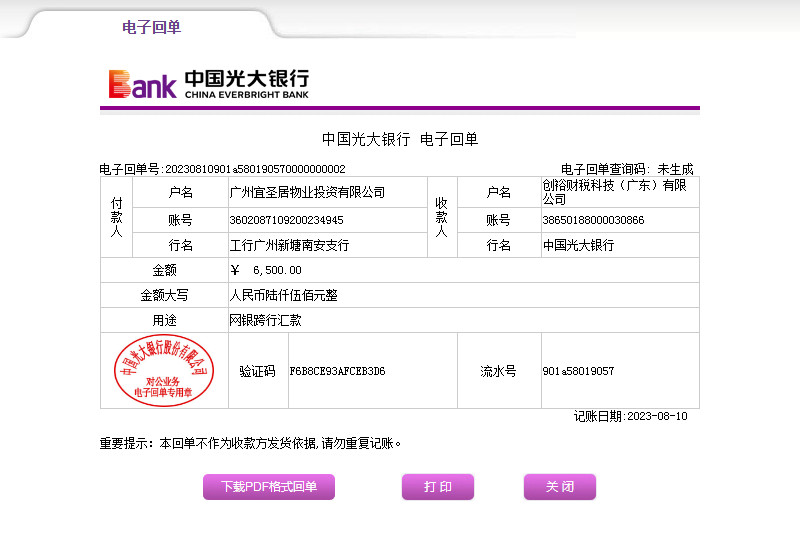The width and height of the screenshot is (800, 534).
Task: Click the 电子回单查询码 未生成 text
Action: (627, 169)
